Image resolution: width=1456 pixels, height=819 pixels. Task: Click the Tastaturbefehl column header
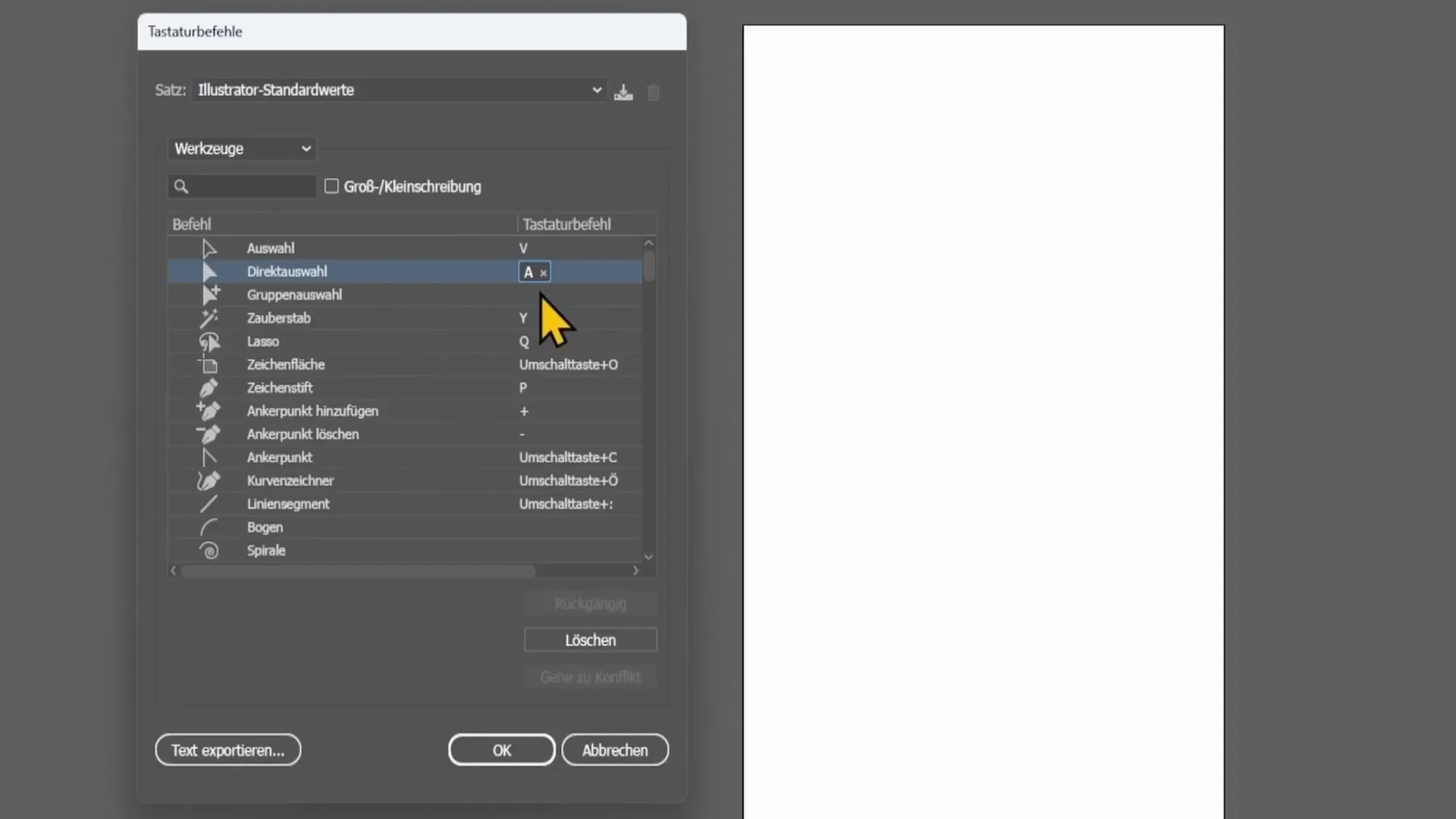566,224
